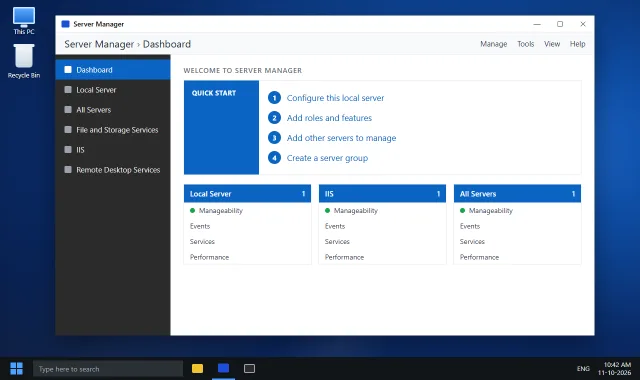This screenshot has width=640, height=380.
Task: Open Events in the IIS tile
Action: 335,226
